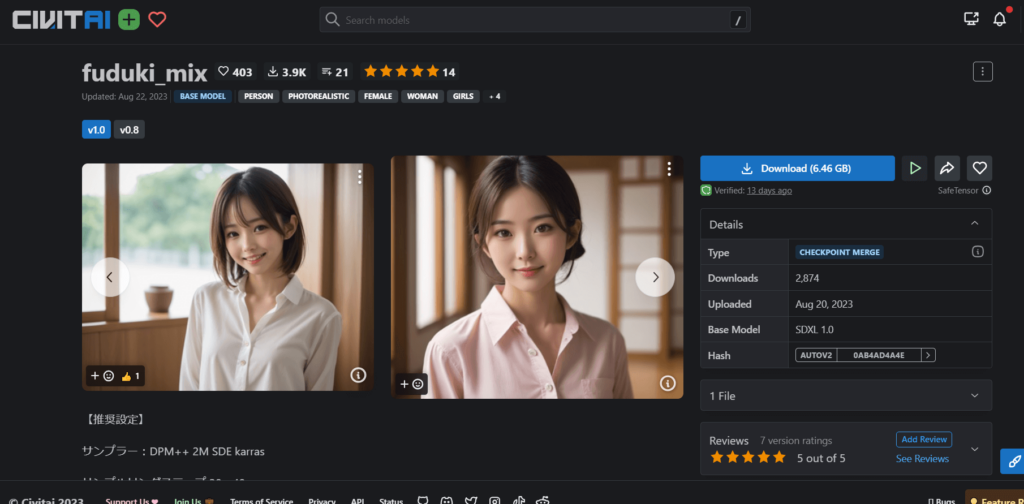Click the green play run-model icon
The image size is (1024, 504).
pyautogui.click(x=914, y=168)
